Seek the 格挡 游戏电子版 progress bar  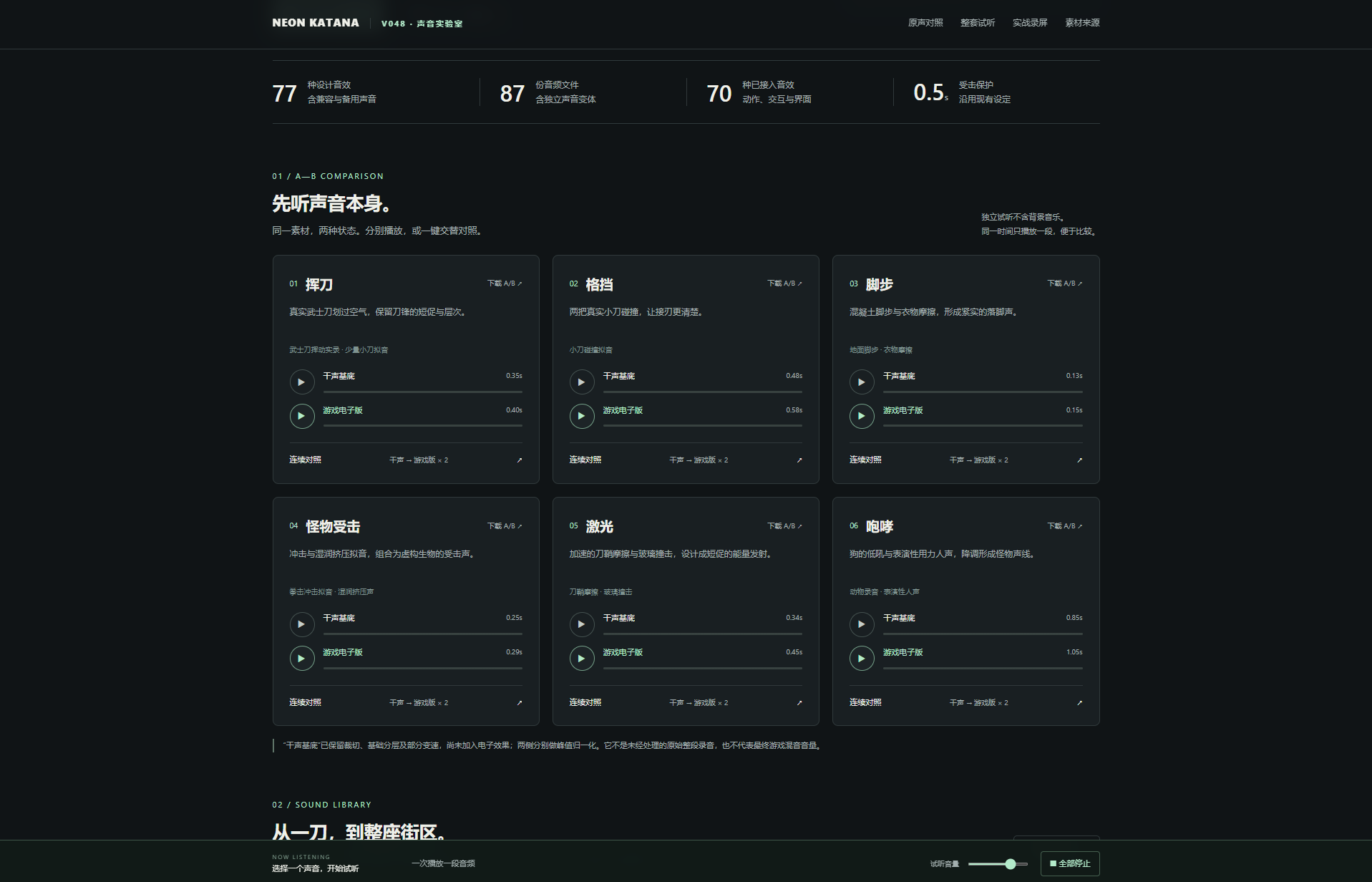click(x=702, y=425)
